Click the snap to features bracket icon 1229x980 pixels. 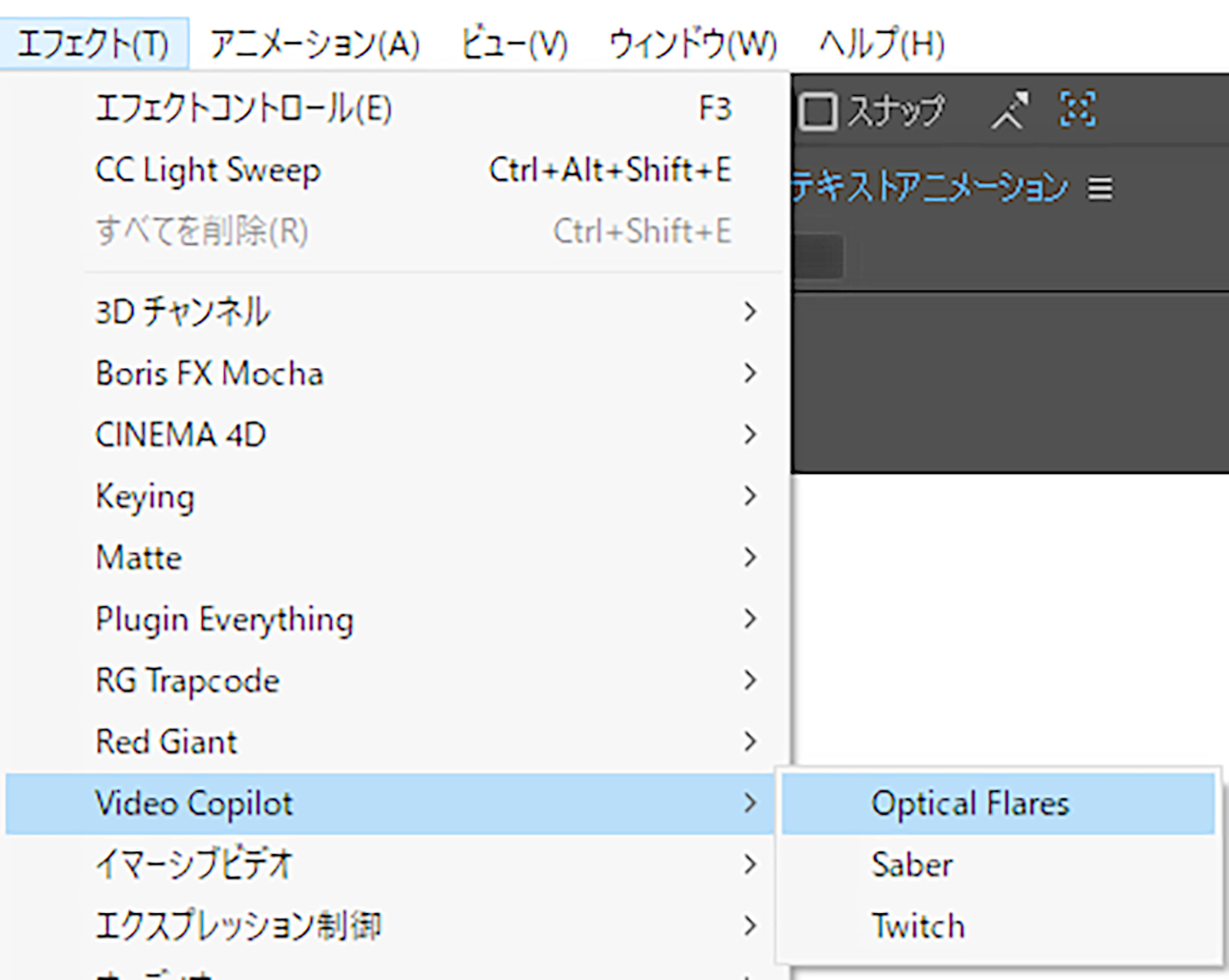click(x=1078, y=109)
